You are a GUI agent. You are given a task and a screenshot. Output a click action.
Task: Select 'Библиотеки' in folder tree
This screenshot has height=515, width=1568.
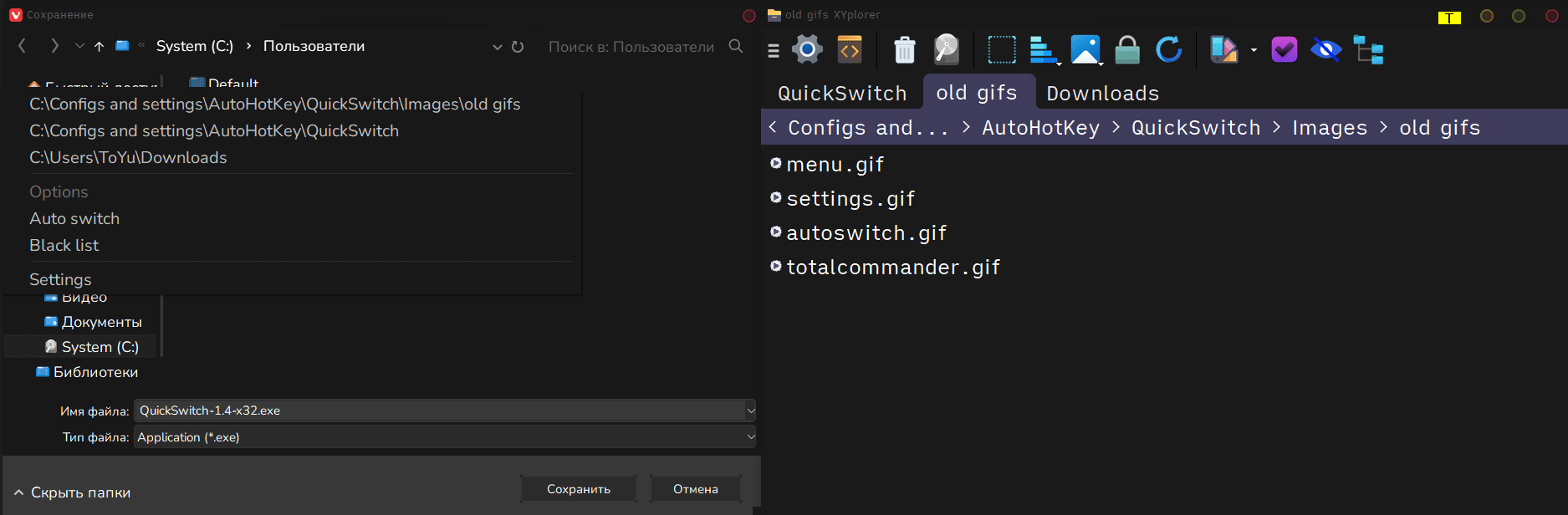click(87, 372)
